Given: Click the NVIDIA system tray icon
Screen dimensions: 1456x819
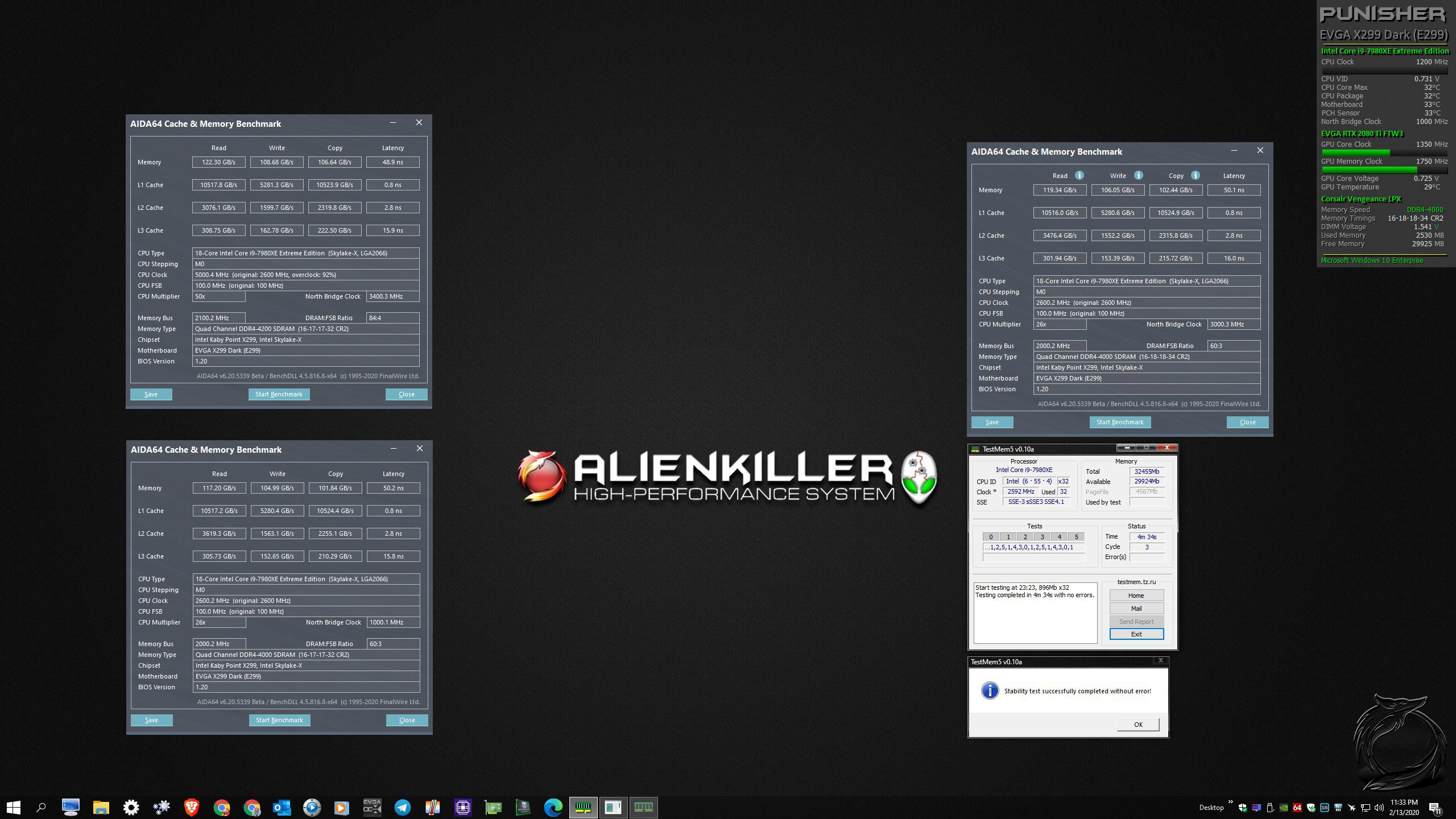Looking at the screenshot, I should (1283, 807).
